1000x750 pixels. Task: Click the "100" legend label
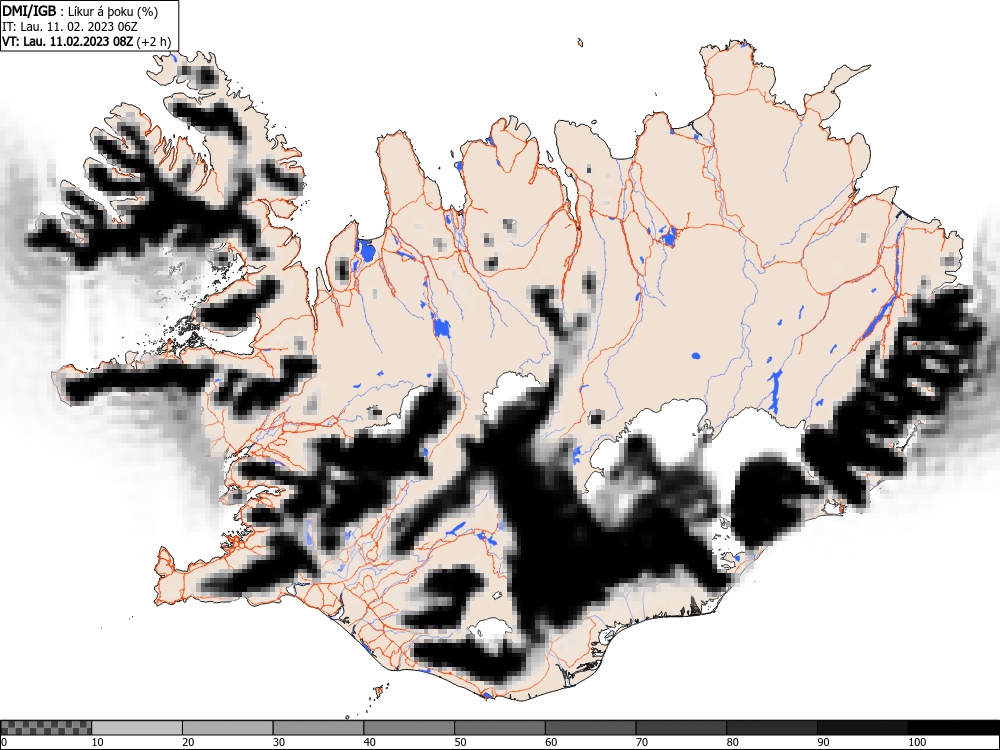pos(916,742)
